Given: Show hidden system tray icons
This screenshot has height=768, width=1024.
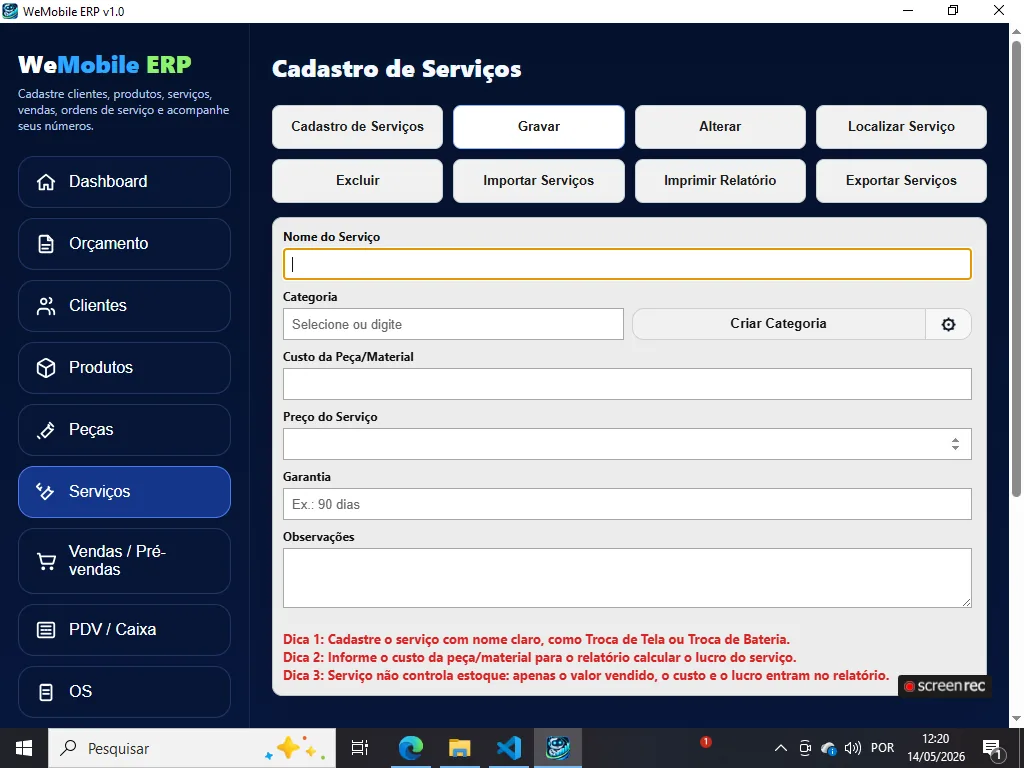Looking at the screenshot, I should pos(780,748).
